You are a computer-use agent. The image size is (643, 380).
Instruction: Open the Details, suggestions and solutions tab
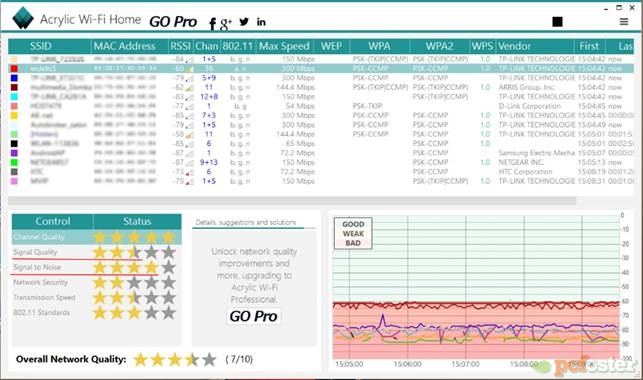coord(246,223)
